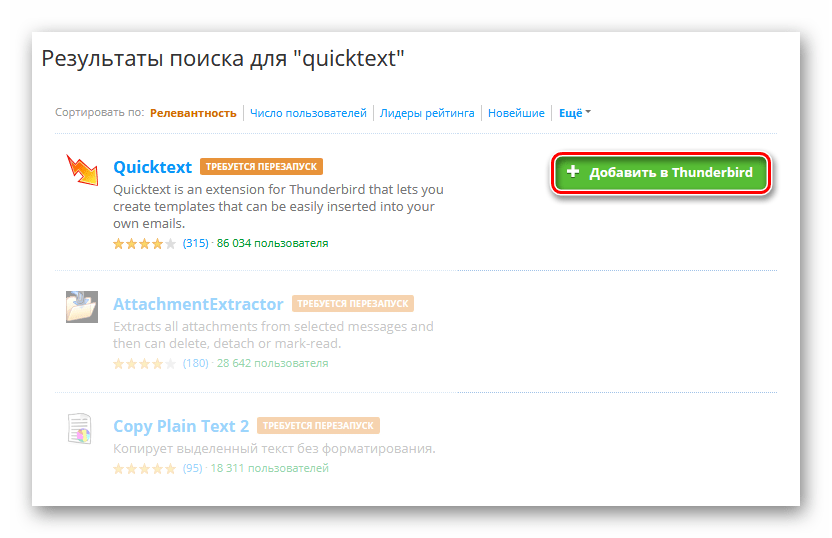This screenshot has width=832, height=538.
Task: Click the Copy Plain Text 2 star rating
Action: [x=145, y=468]
